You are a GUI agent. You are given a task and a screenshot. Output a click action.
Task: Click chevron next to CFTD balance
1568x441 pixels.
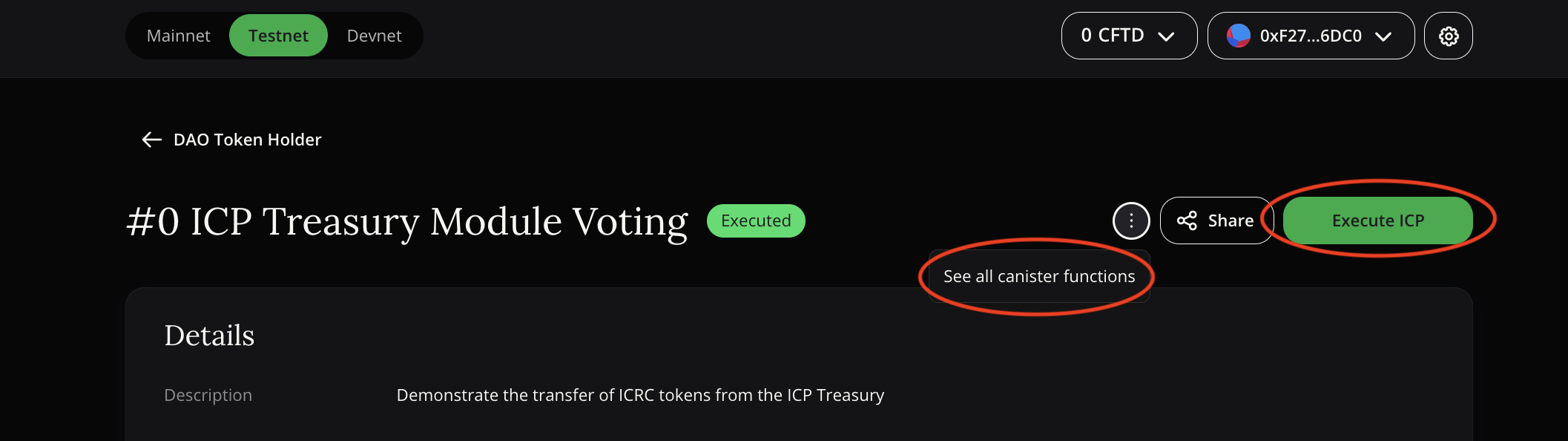click(1166, 36)
